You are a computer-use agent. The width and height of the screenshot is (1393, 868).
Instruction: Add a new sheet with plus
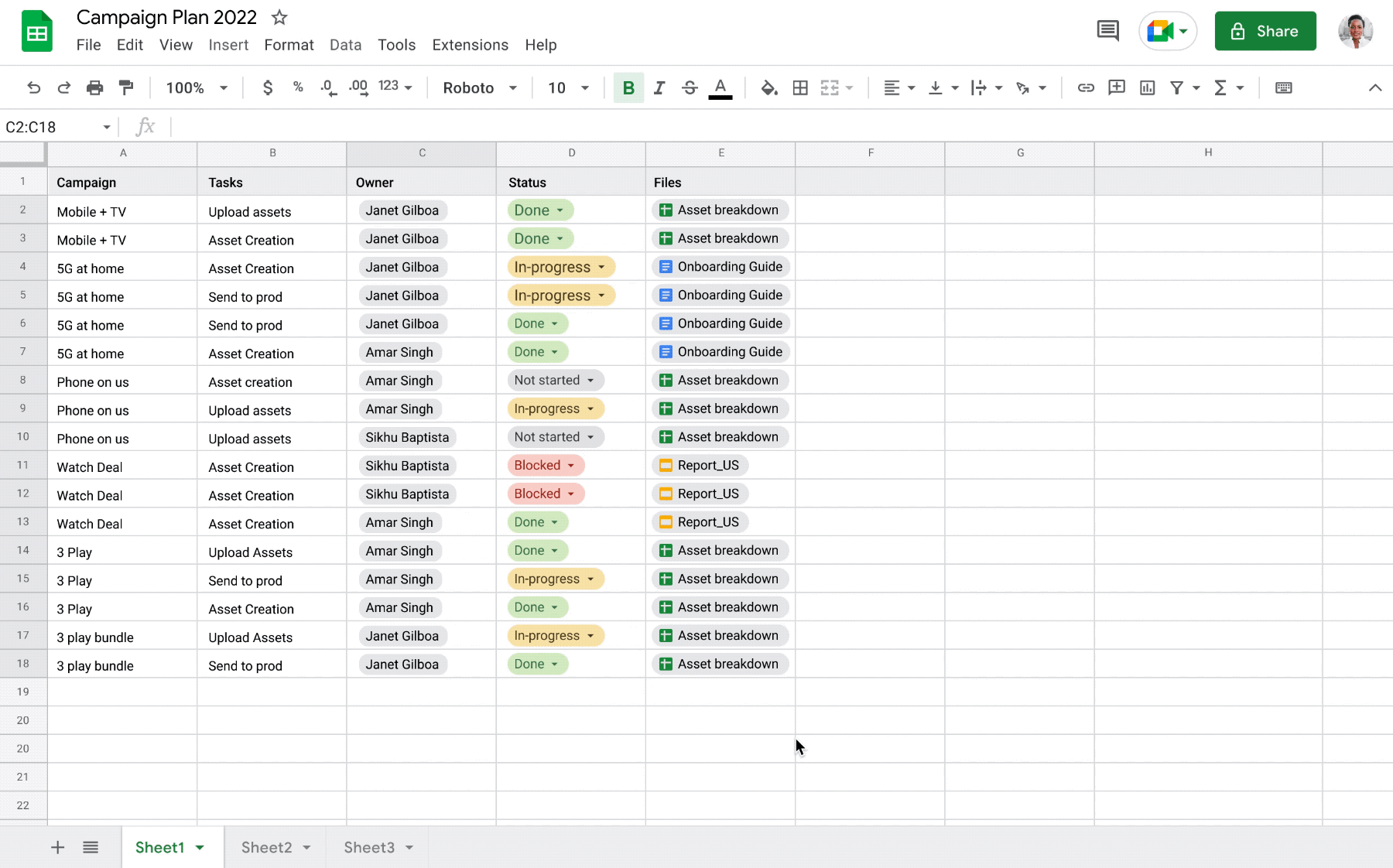pos(58,848)
